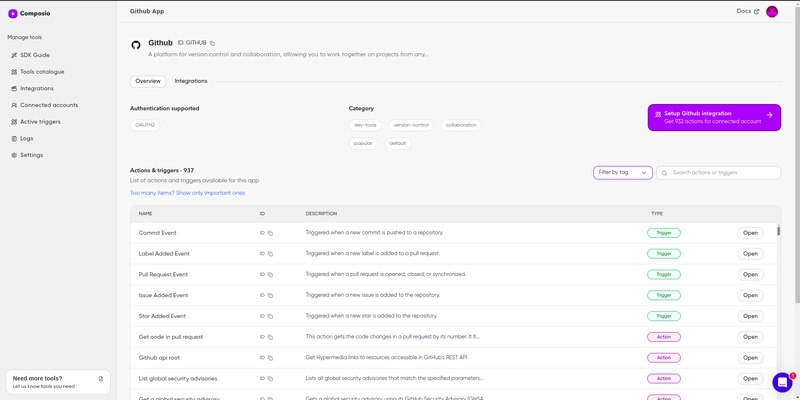The width and height of the screenshot is (800, 400).
Task: Open the Filter by tag dropdown
Action: coord(622,173)
